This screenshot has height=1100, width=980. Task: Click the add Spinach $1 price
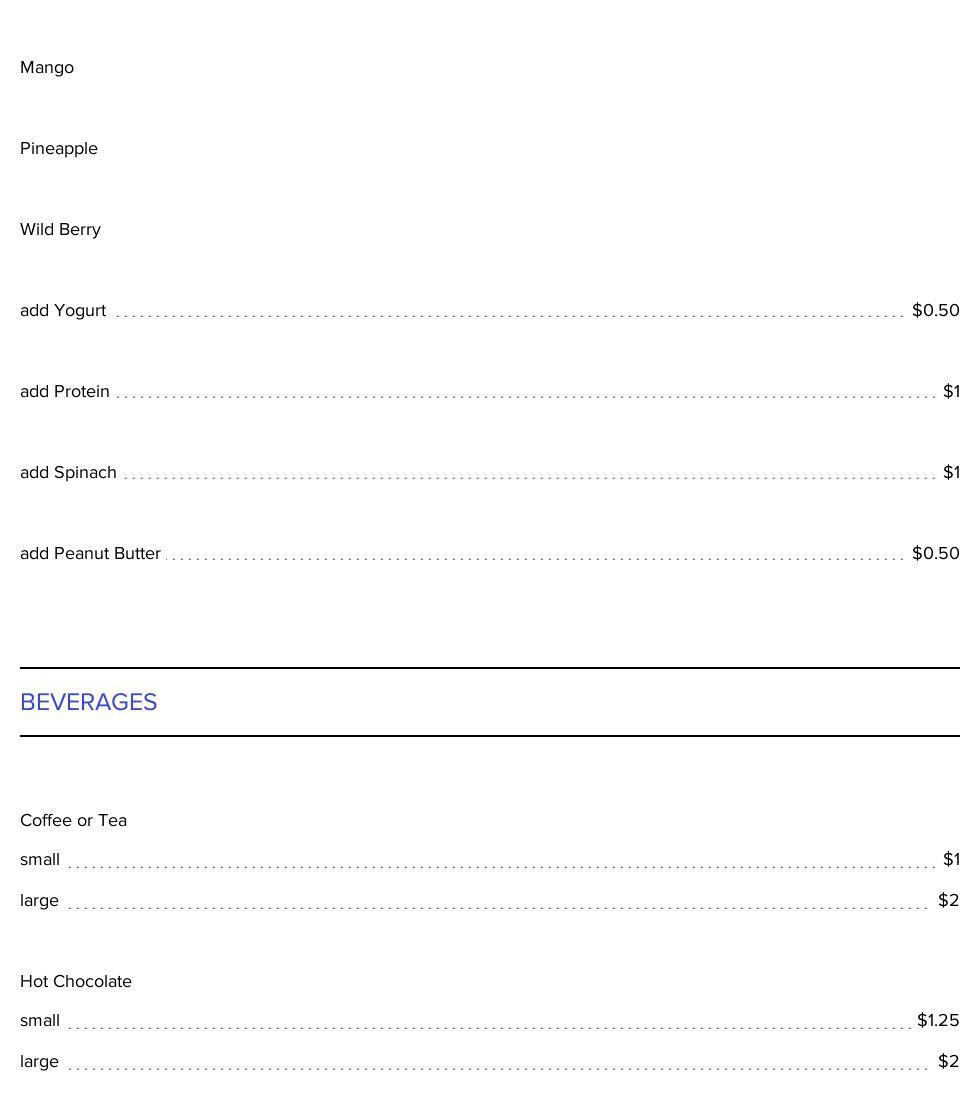pos(951,472)
